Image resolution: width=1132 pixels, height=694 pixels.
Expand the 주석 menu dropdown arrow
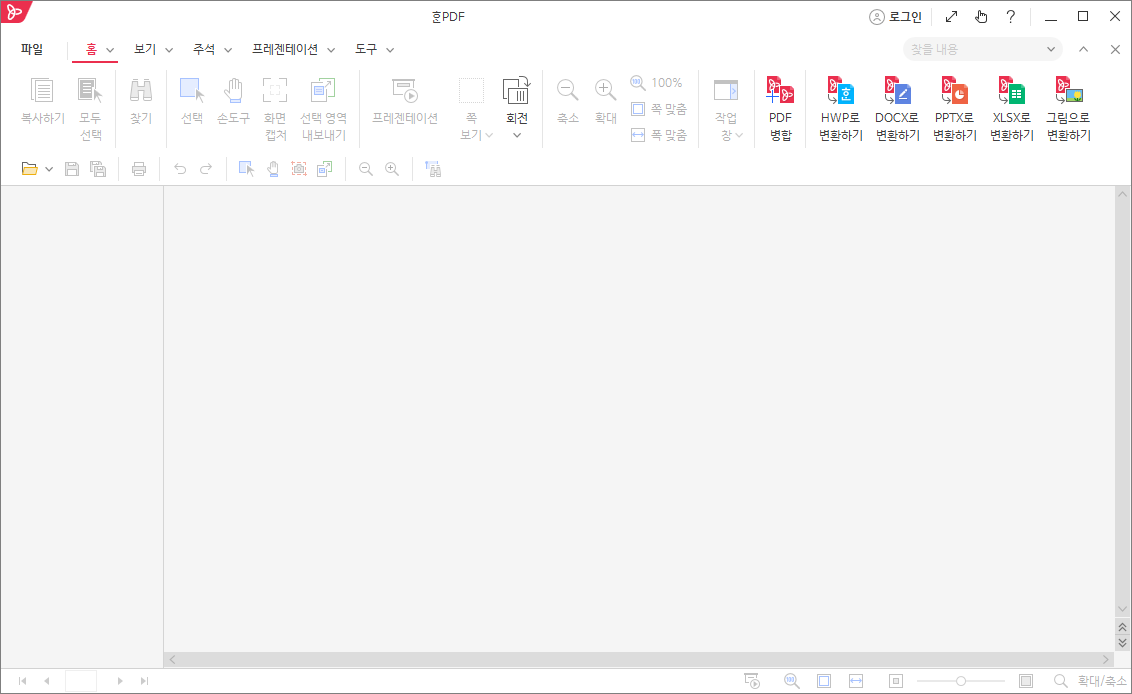(228, 50)
